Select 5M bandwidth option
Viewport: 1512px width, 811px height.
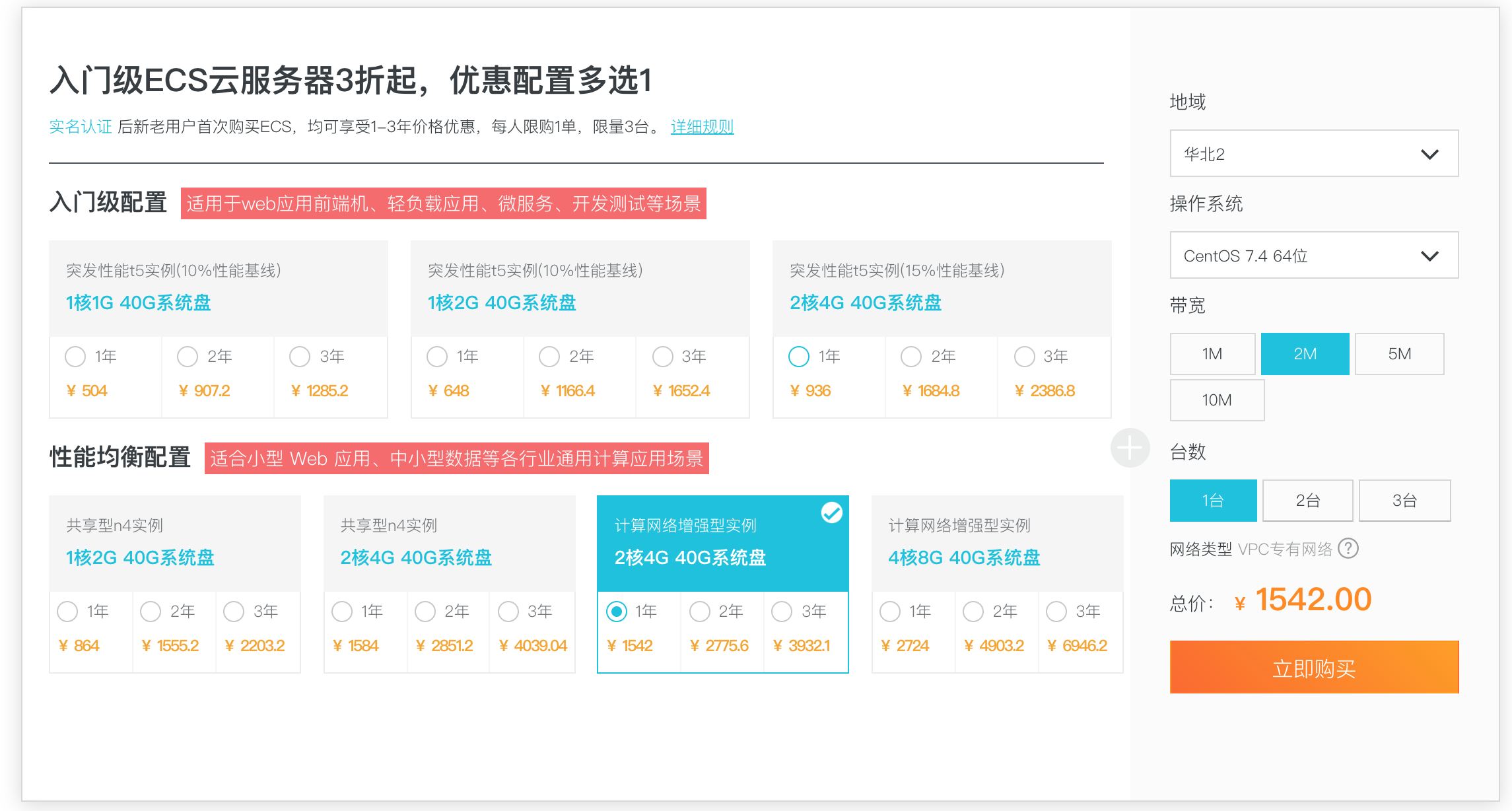(x=1399, y=354)
